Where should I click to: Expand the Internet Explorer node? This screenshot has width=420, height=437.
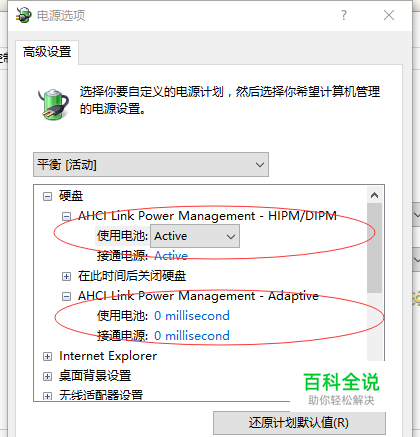click(48, 356)
